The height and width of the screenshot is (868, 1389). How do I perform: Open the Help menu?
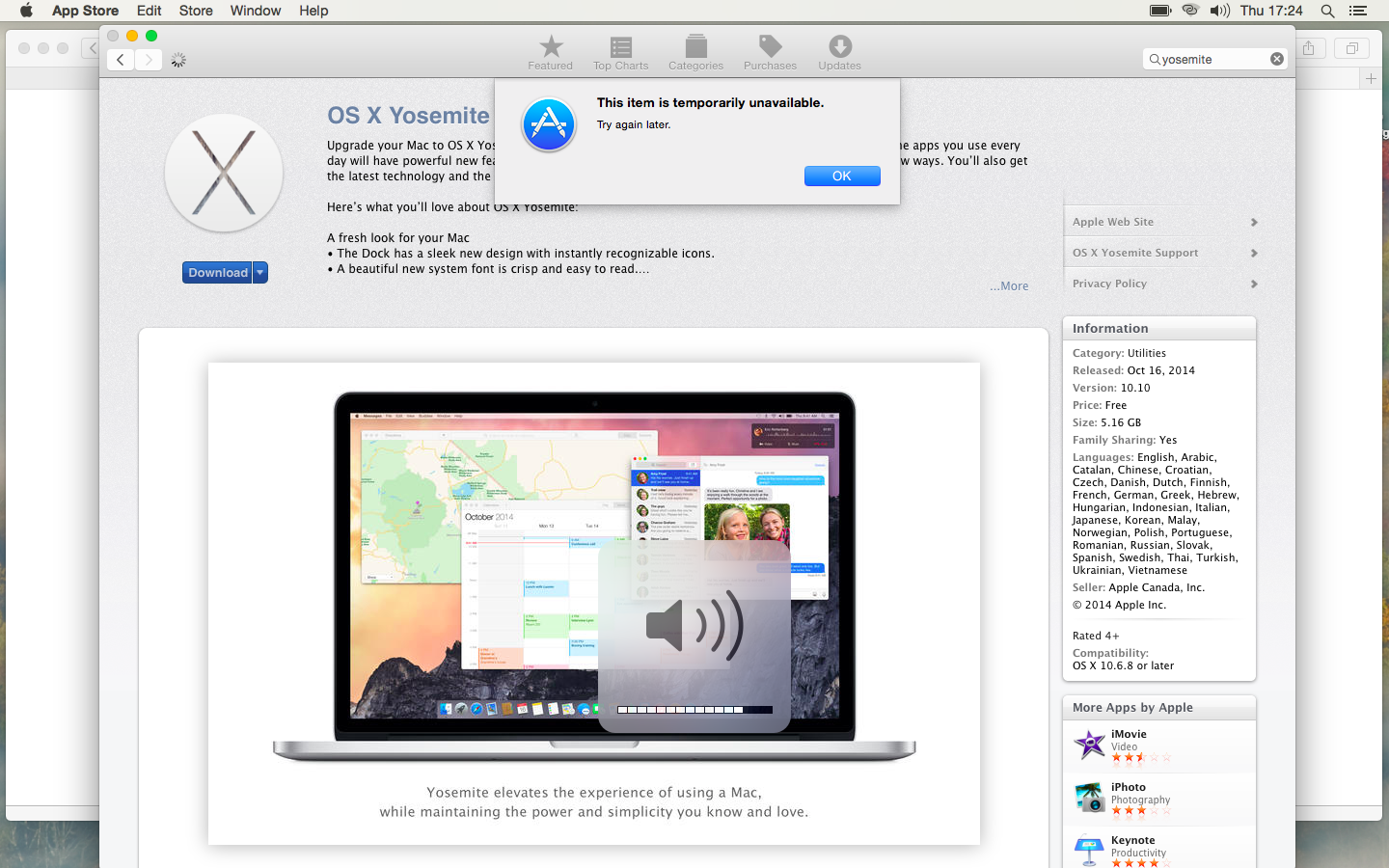click(313, 11)
